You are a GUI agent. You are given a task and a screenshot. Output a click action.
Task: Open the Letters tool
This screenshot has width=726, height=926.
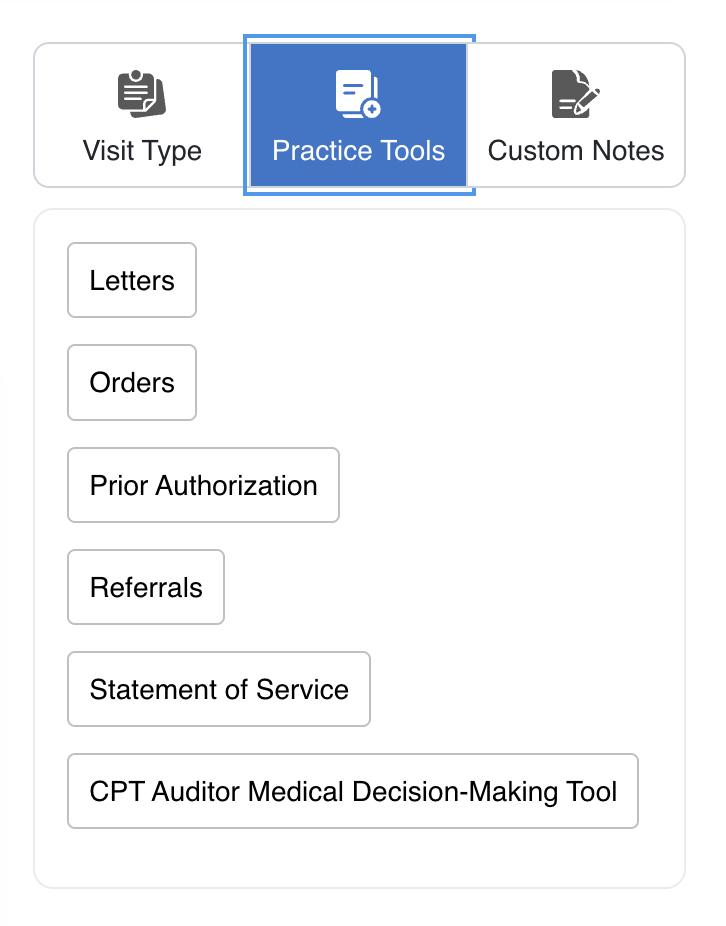(132, 281)
